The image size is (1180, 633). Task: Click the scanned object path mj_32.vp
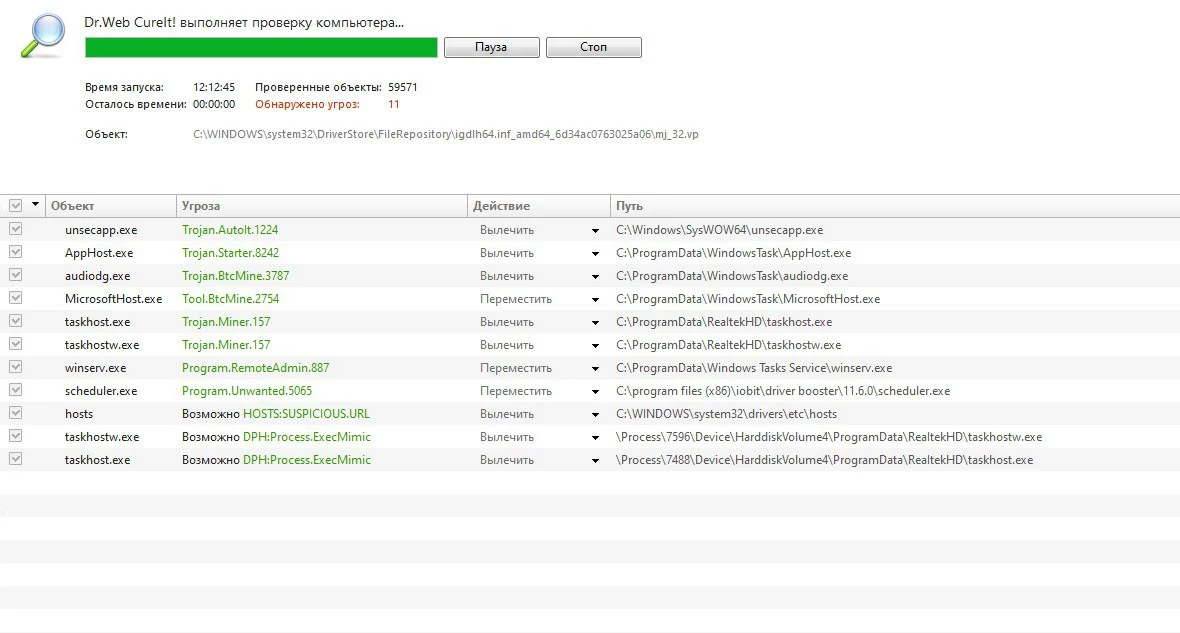[446, 135]
